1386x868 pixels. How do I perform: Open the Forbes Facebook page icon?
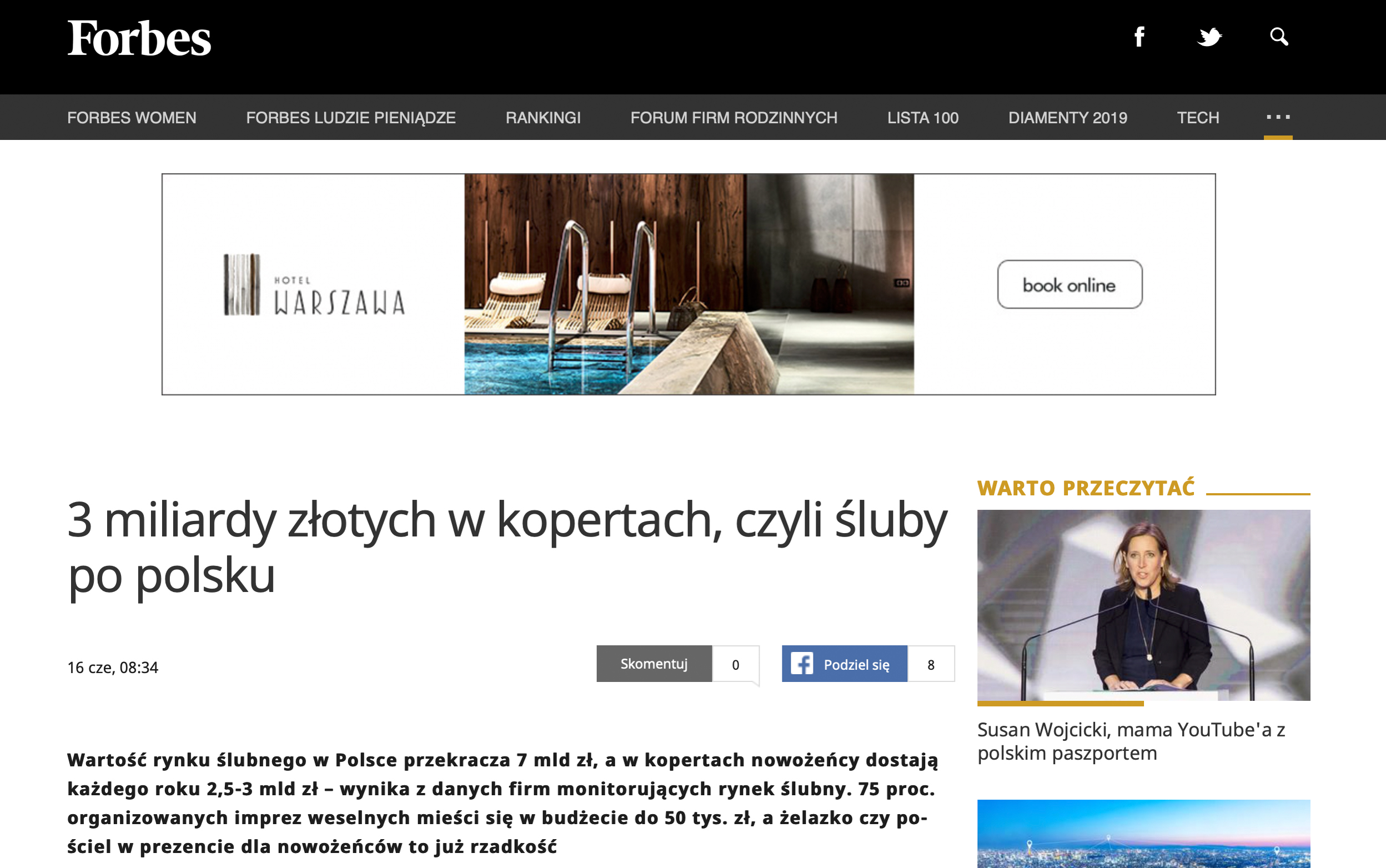[1139, 37]
